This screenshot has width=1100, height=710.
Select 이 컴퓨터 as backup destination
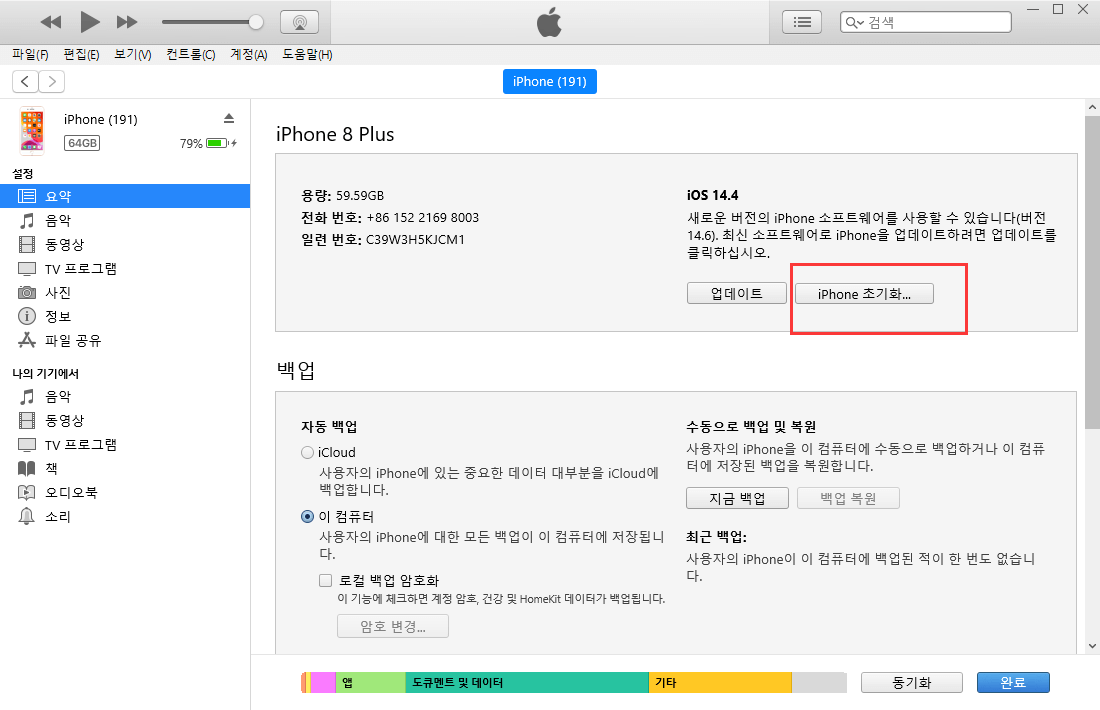pos(307,517)
